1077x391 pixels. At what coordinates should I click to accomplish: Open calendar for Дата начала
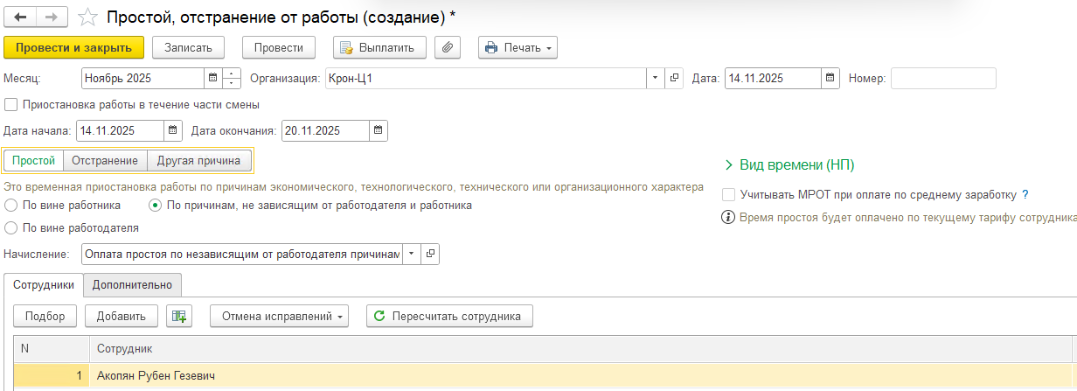[x=173, y=130]
